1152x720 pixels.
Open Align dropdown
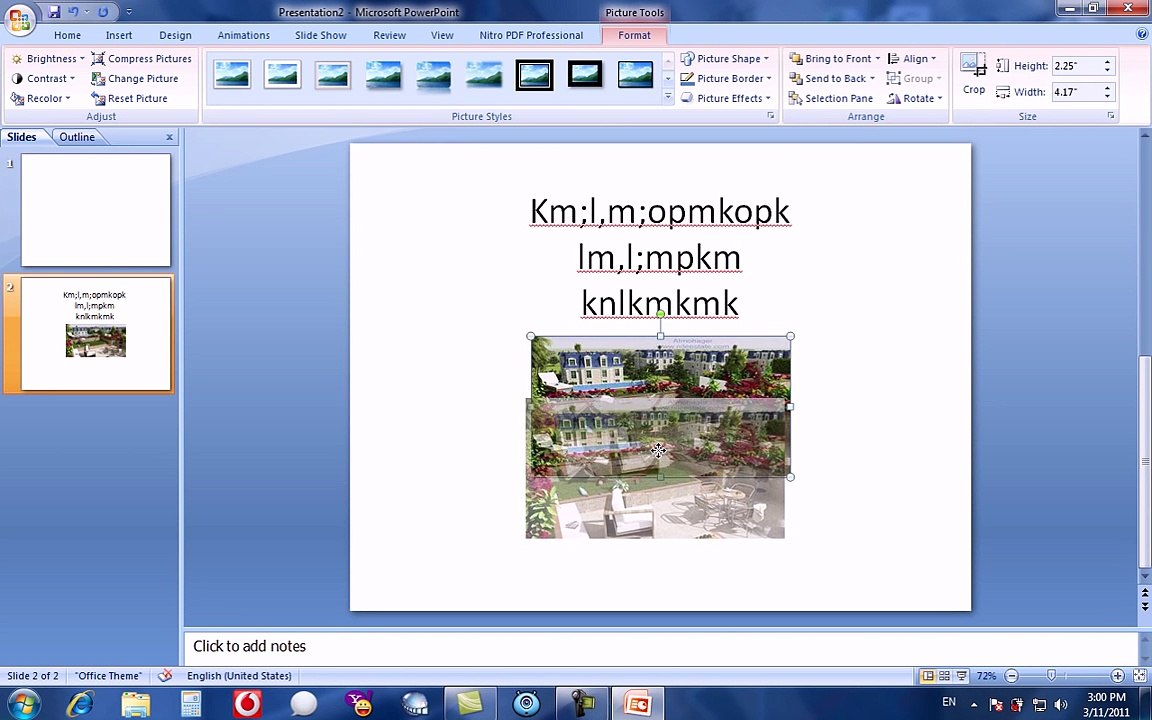coord(912,59)
